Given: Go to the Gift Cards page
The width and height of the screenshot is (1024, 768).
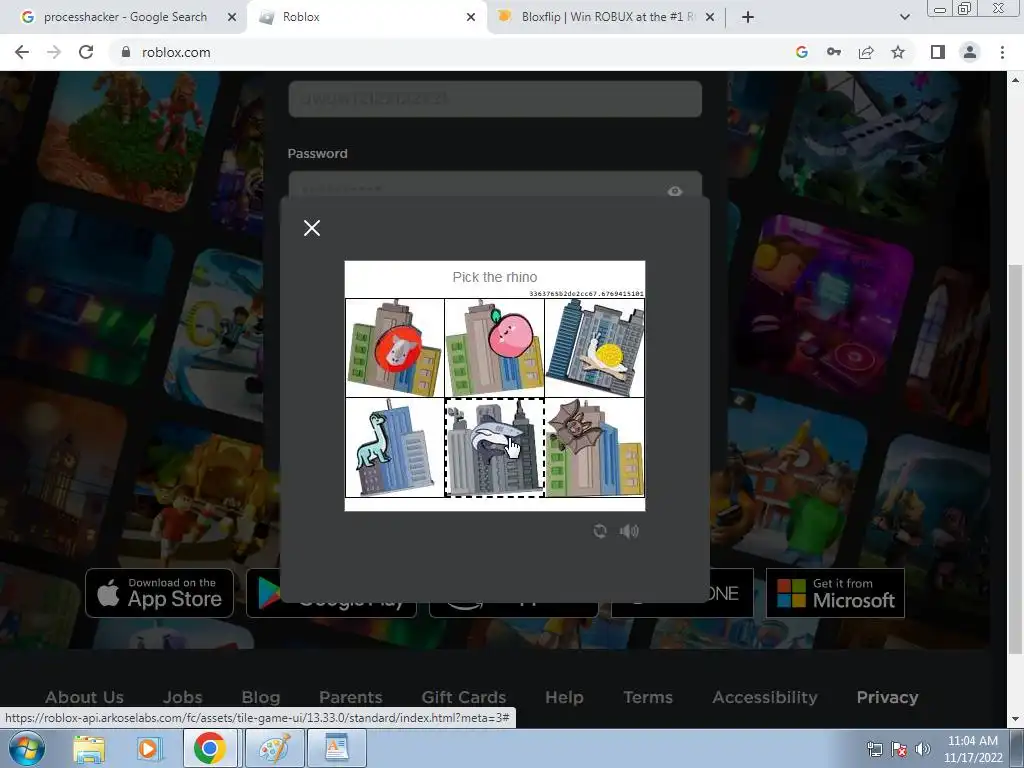Looking at the screenshot, I should 464,697.
